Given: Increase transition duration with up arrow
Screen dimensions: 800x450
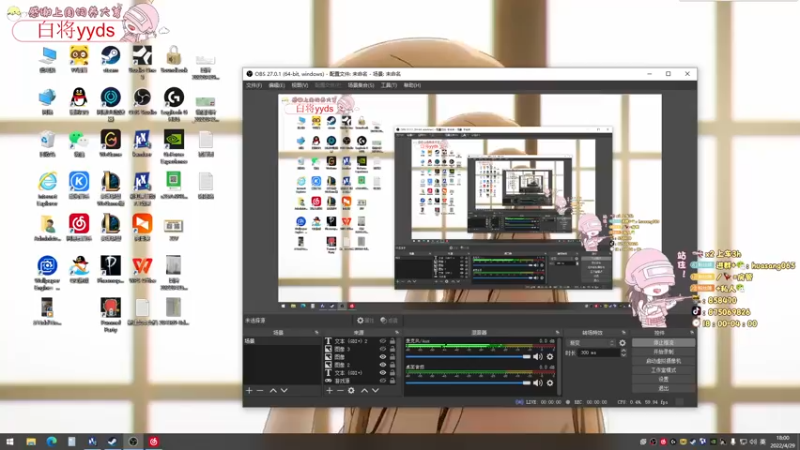Looking at the screenshot, I should click(x=623, y=351).
